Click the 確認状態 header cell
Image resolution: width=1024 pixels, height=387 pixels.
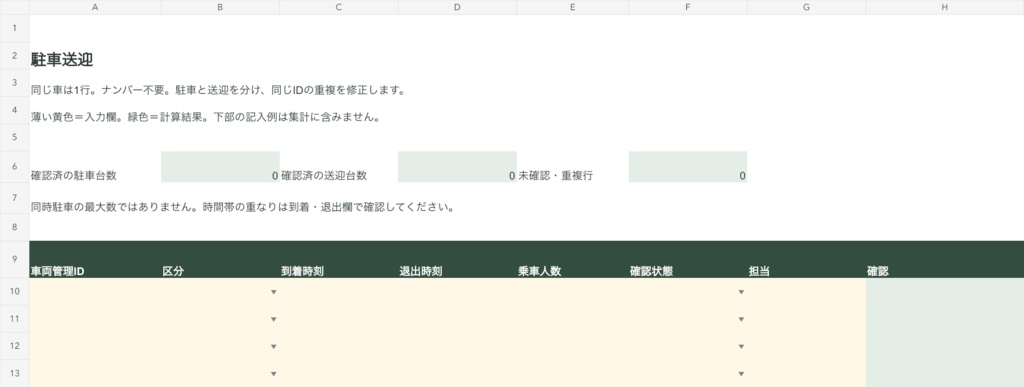pos(688,260)
